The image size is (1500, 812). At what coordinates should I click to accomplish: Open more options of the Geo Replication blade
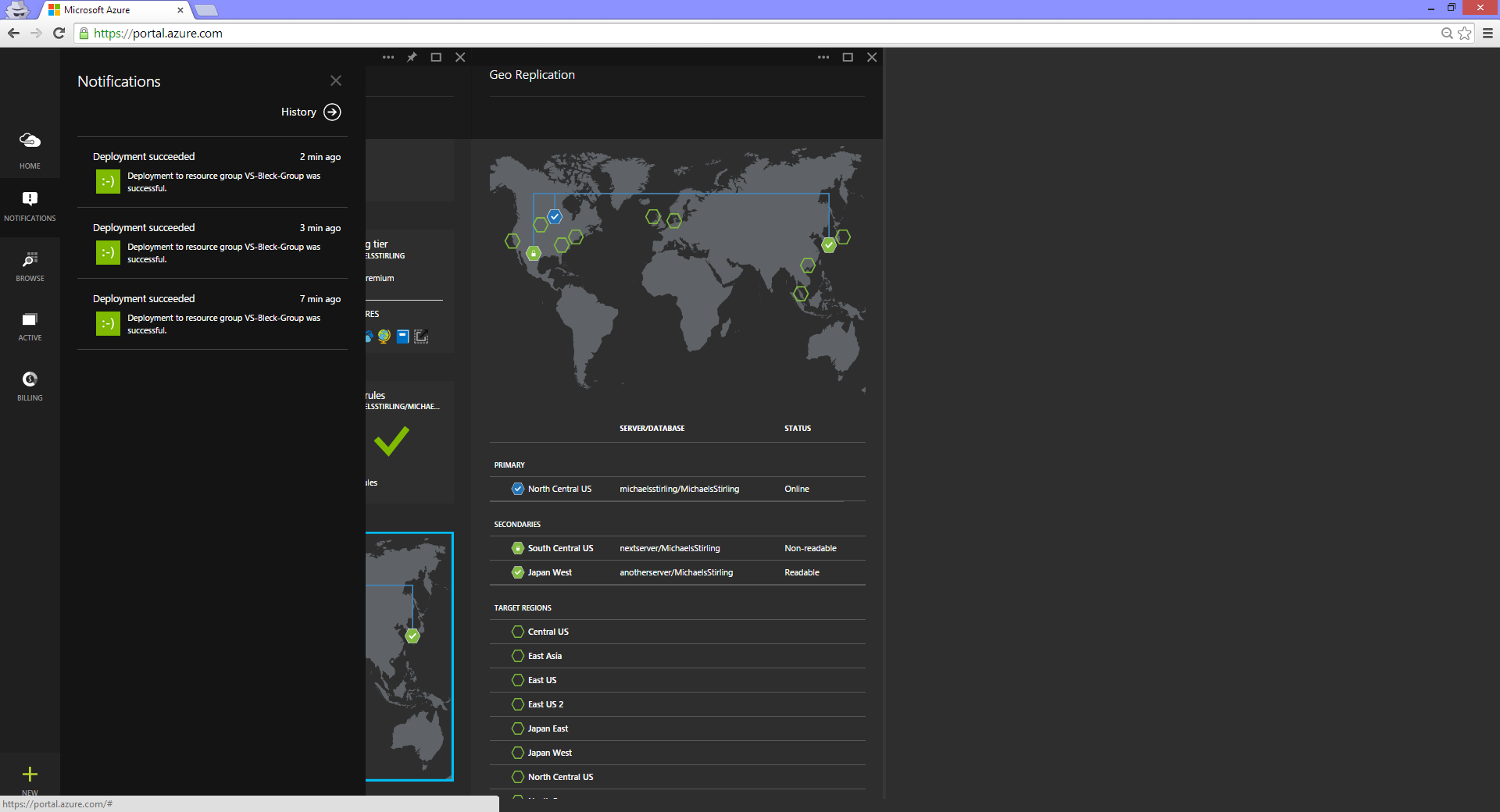823,57
